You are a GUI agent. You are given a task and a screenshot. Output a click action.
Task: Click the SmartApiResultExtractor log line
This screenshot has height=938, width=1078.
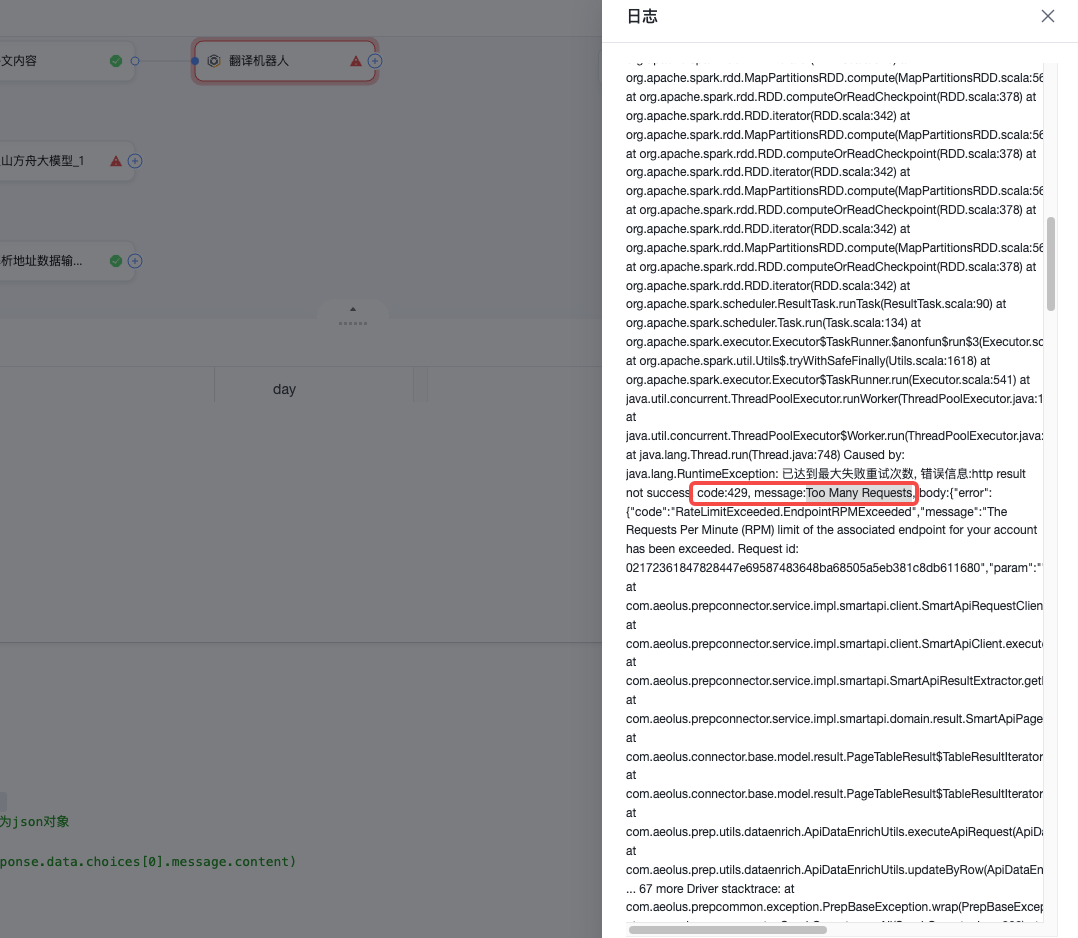[x=834, y=681]
